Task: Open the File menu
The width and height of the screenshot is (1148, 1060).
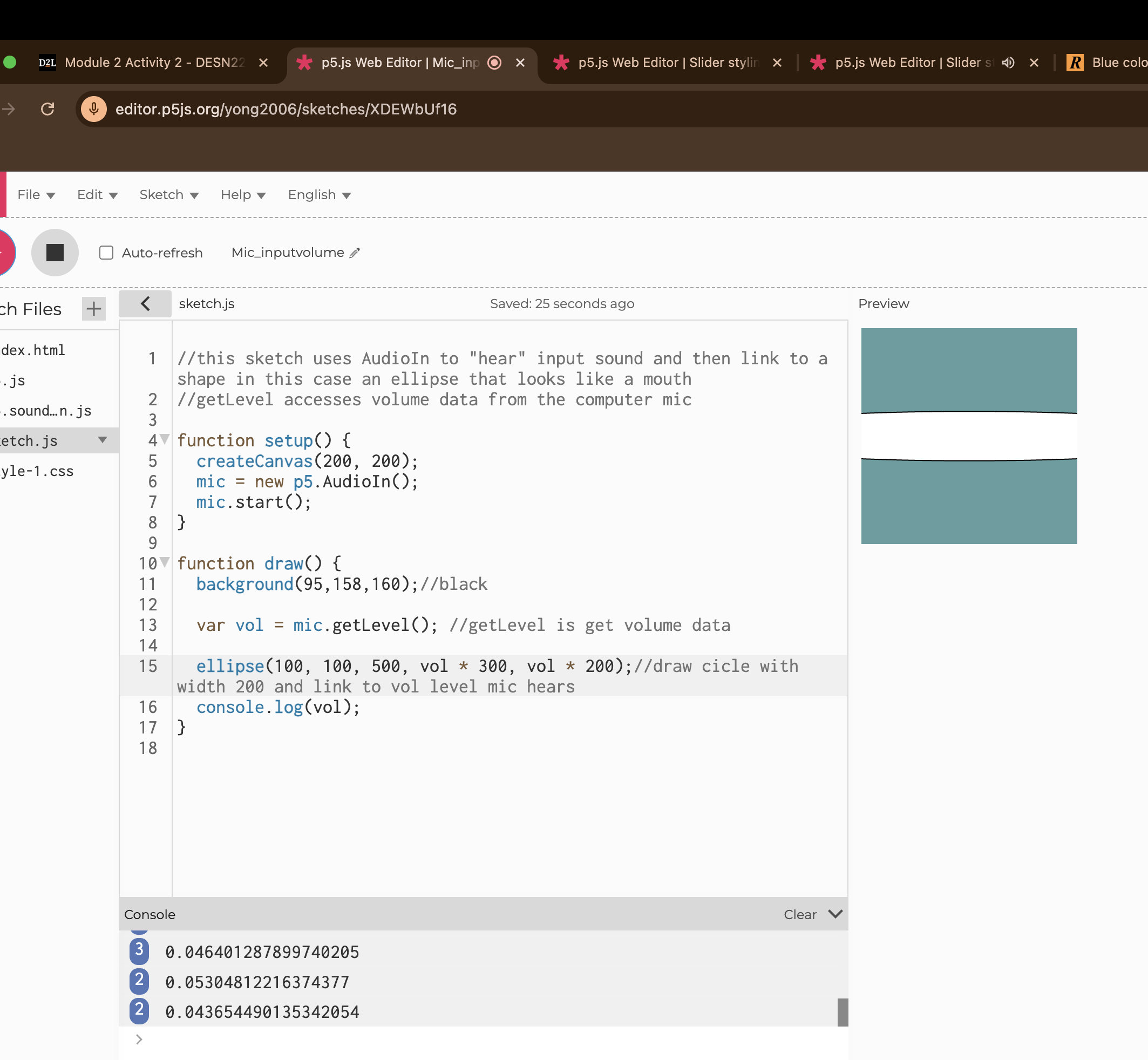Action: point(36,195)
